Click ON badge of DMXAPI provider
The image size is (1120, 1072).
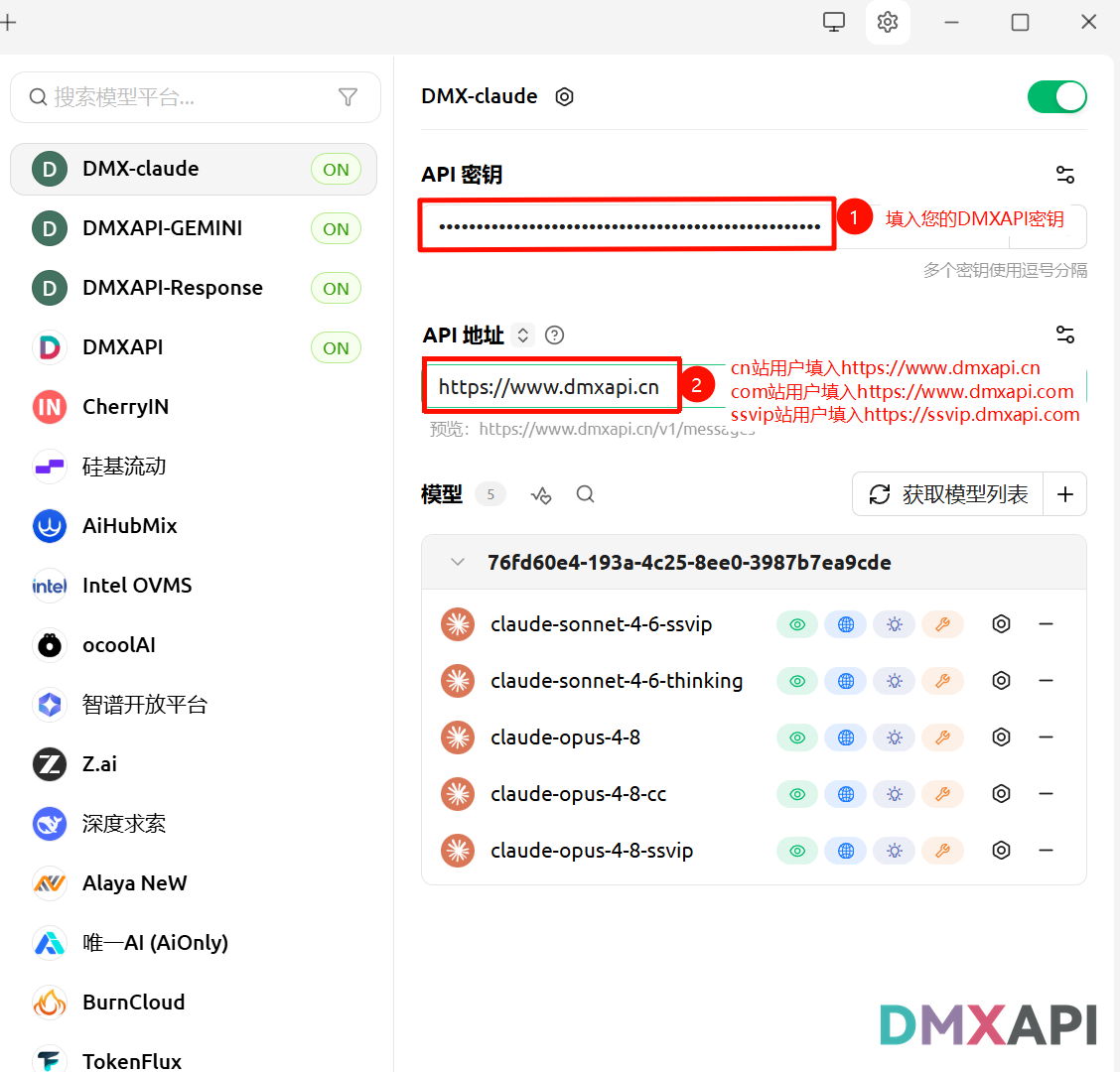coord(336,347)
